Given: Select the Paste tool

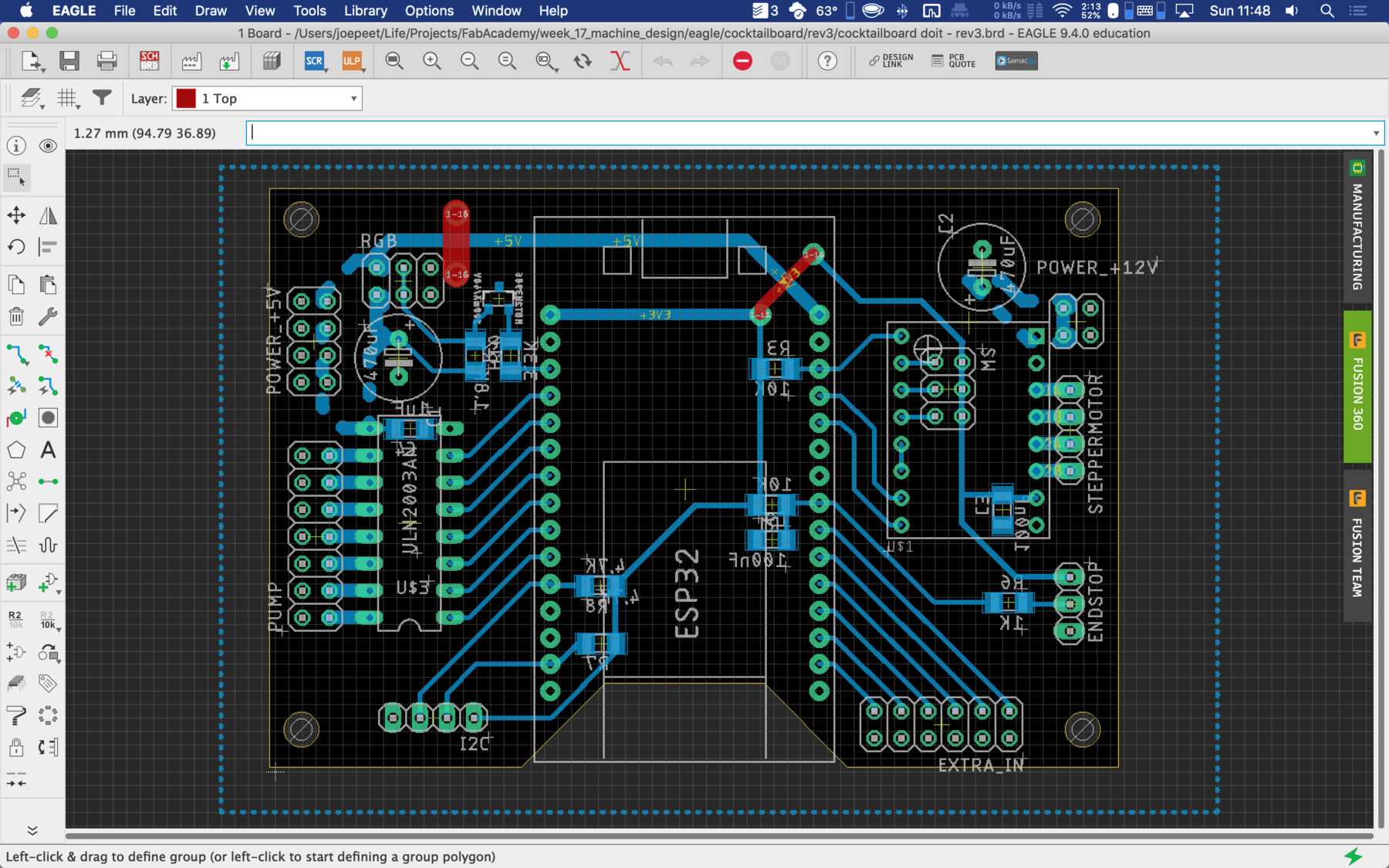Looking at the screenshot, I should coord(48,285).
